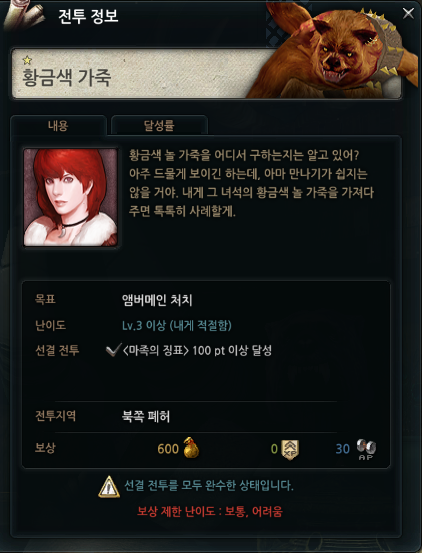
Task: Click the 북쪽 폐허 battle region text
Action: click(x=146, y=417)
